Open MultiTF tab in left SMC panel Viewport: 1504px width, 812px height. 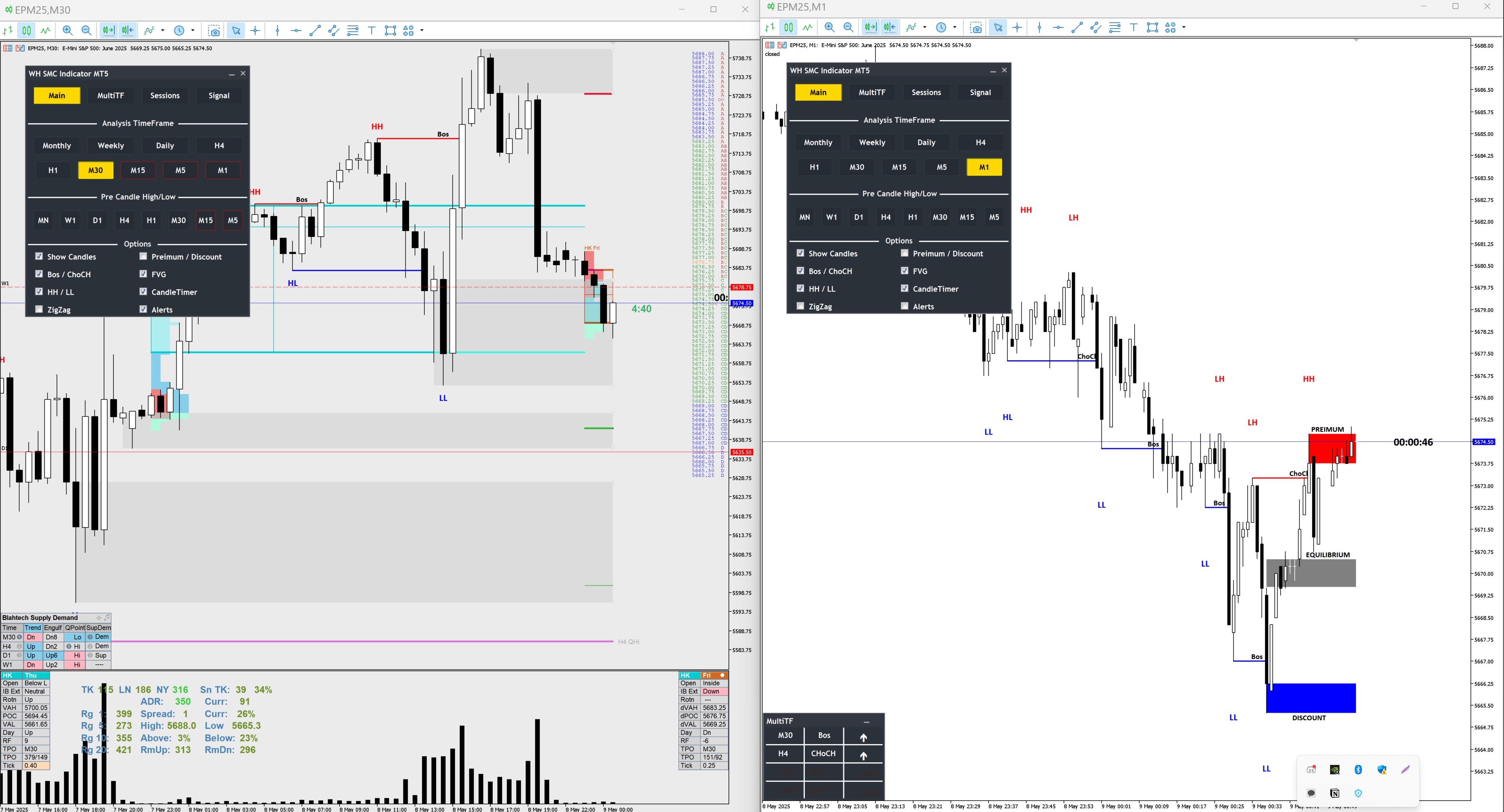coord(111,96)
